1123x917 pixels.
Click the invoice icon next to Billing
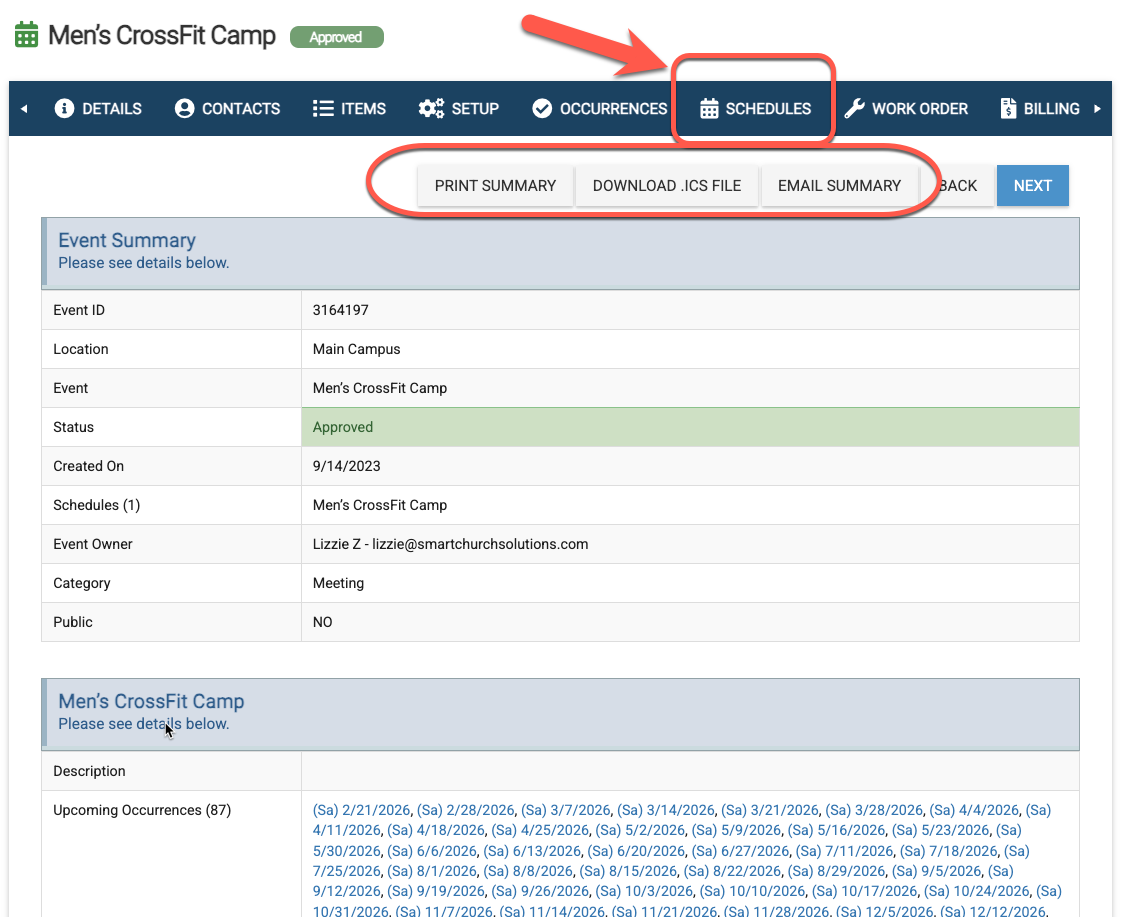(x=1009, y=109)
